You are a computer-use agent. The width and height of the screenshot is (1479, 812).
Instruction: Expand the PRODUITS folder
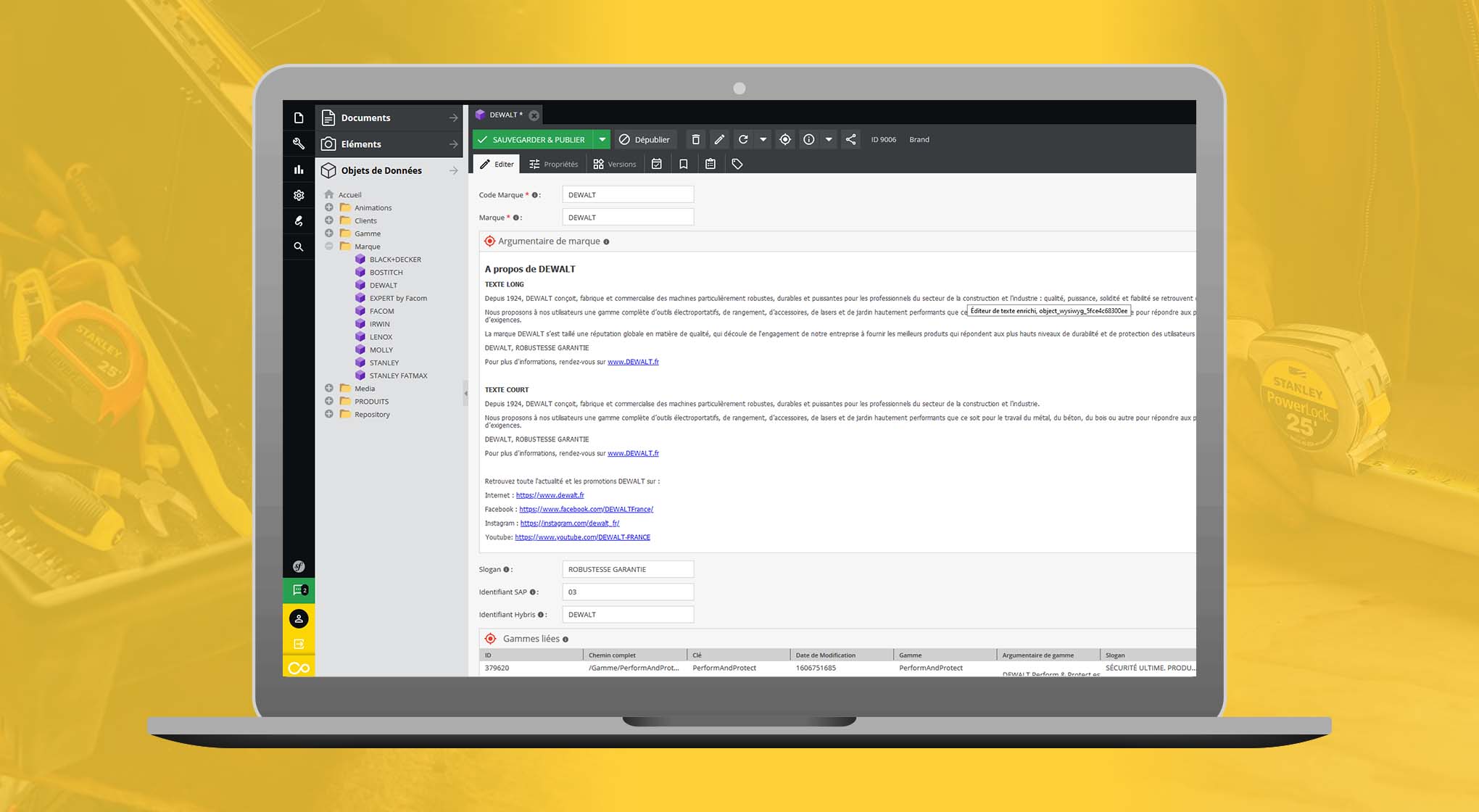click(x=329, y=401)
